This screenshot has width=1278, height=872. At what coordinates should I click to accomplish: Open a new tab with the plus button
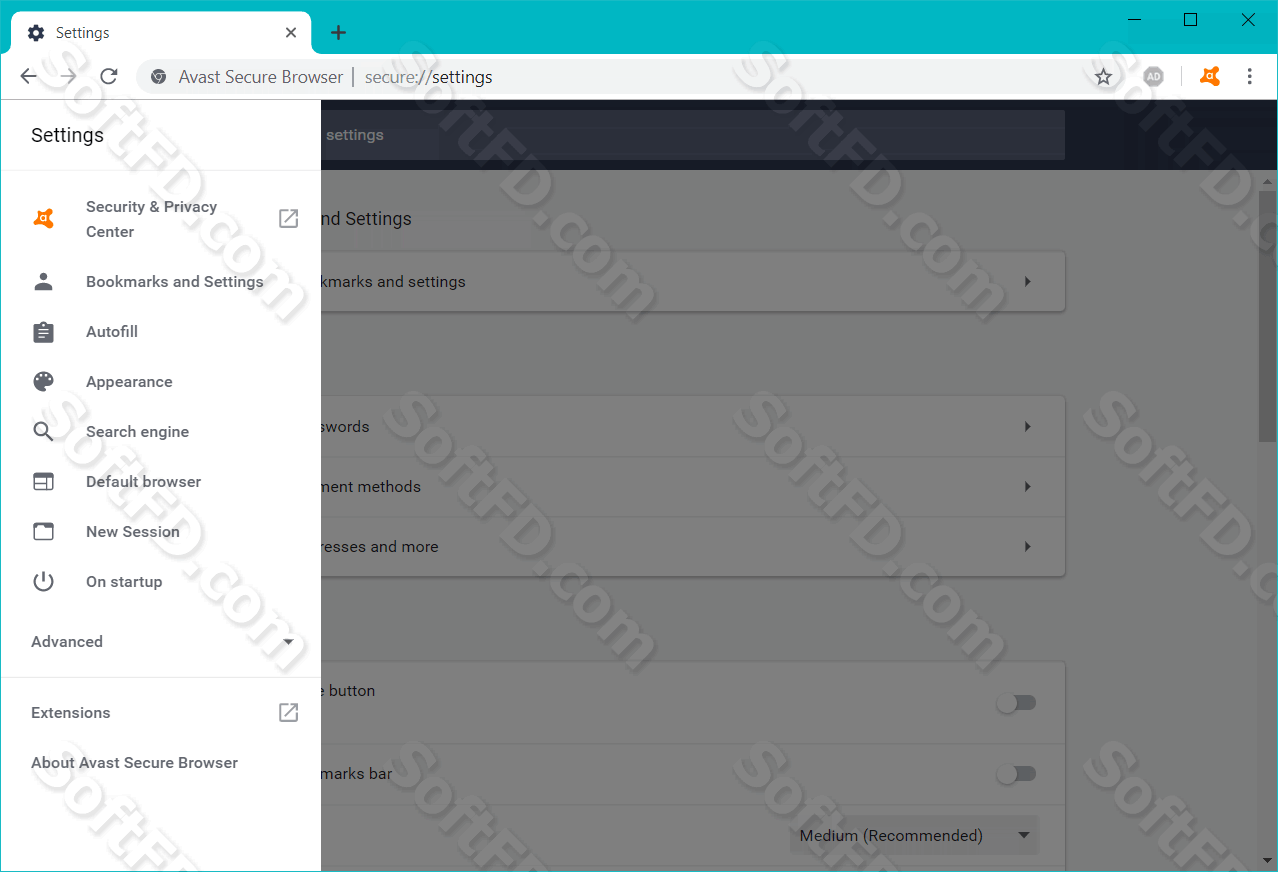pyautogui.click(x=338, y=33)
